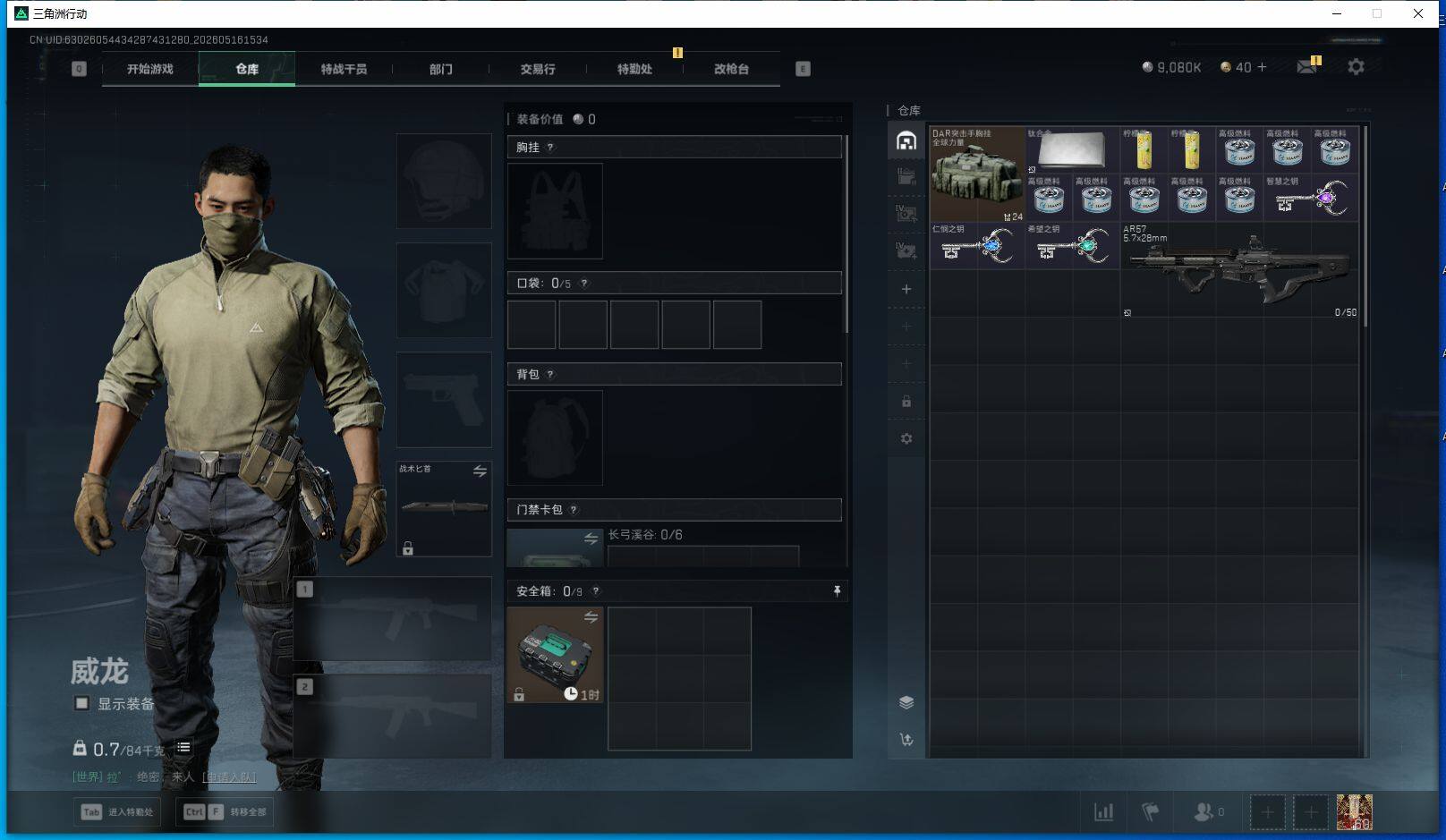Click the warehouse sort-items icon
The image size is (1446, 840).
[906, 740]
